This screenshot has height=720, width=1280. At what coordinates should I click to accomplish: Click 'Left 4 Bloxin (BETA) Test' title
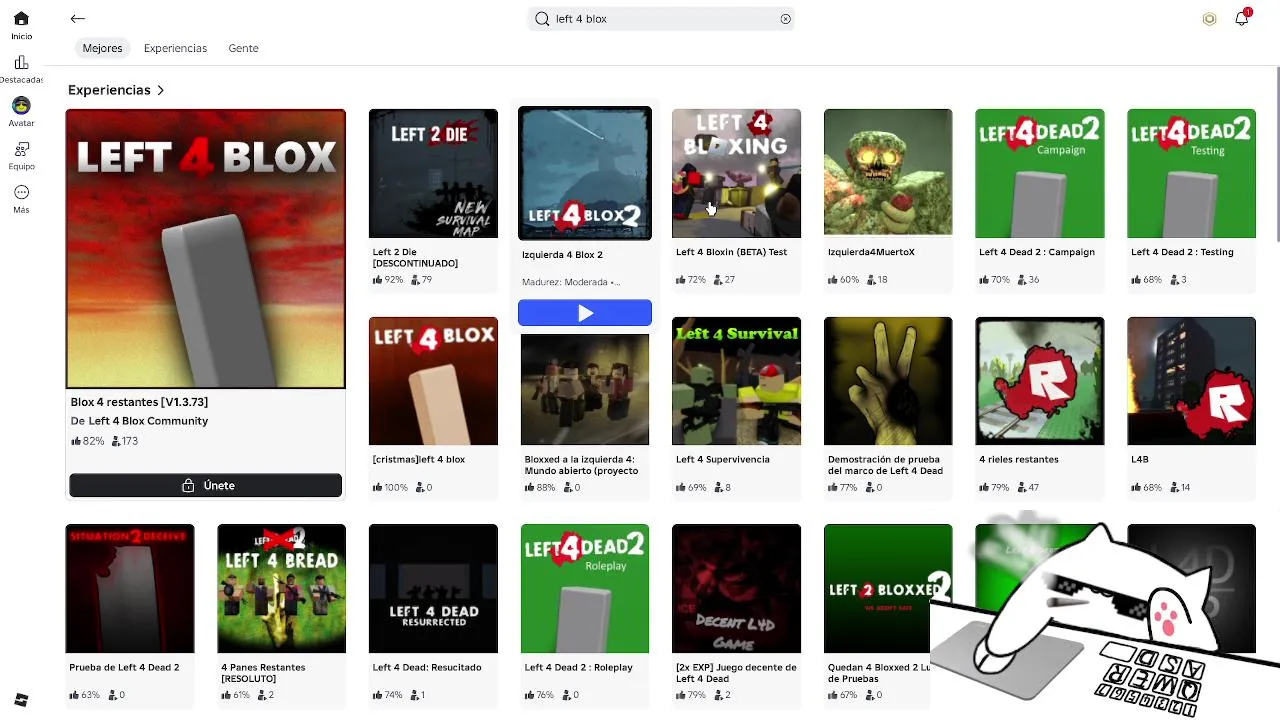(731, 252)
